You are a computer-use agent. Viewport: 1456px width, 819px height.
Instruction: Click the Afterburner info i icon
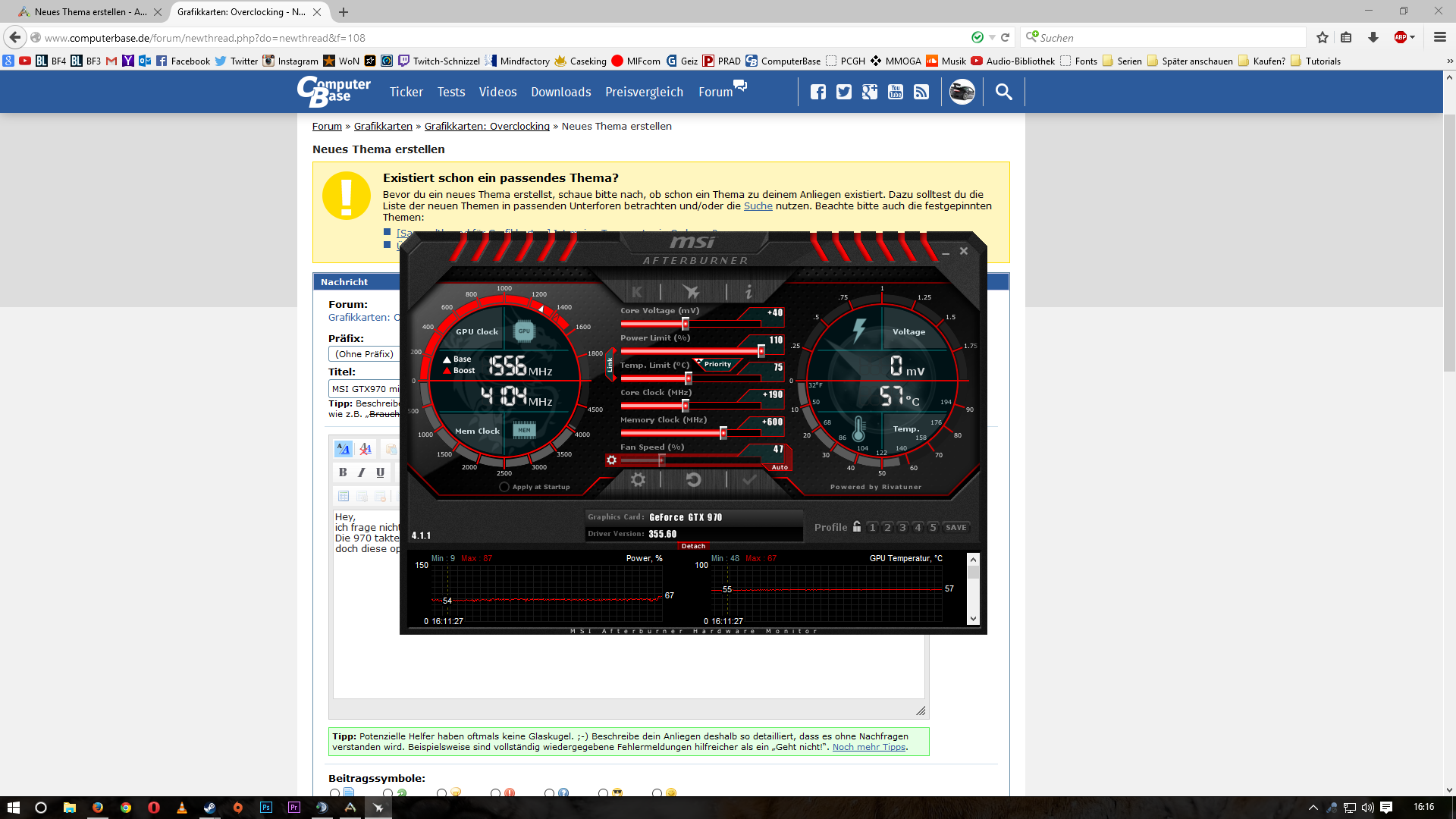click(748, 292)
